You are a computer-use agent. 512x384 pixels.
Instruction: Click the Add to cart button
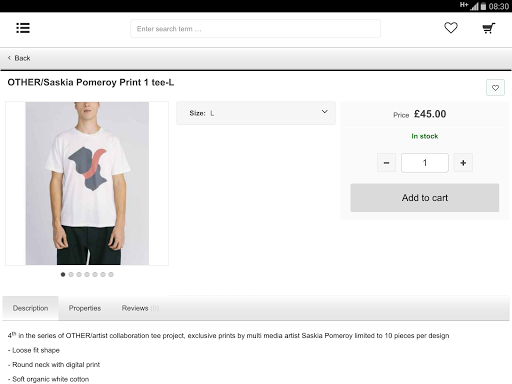tap(425, 198)
